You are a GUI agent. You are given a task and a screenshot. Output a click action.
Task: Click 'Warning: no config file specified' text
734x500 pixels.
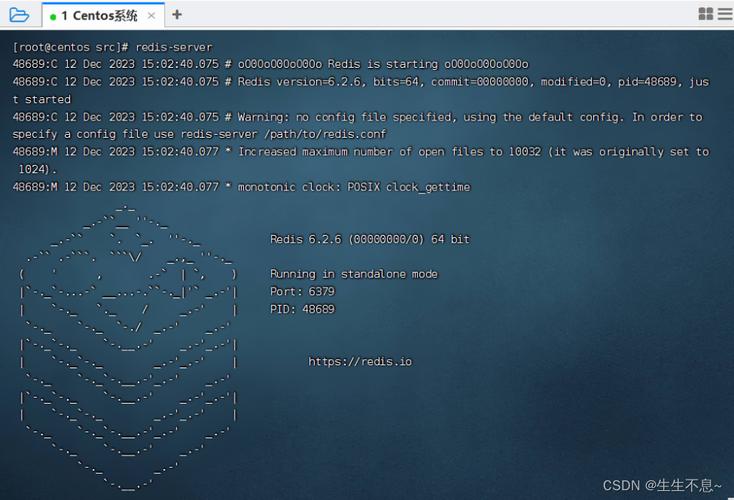point(347,117)
